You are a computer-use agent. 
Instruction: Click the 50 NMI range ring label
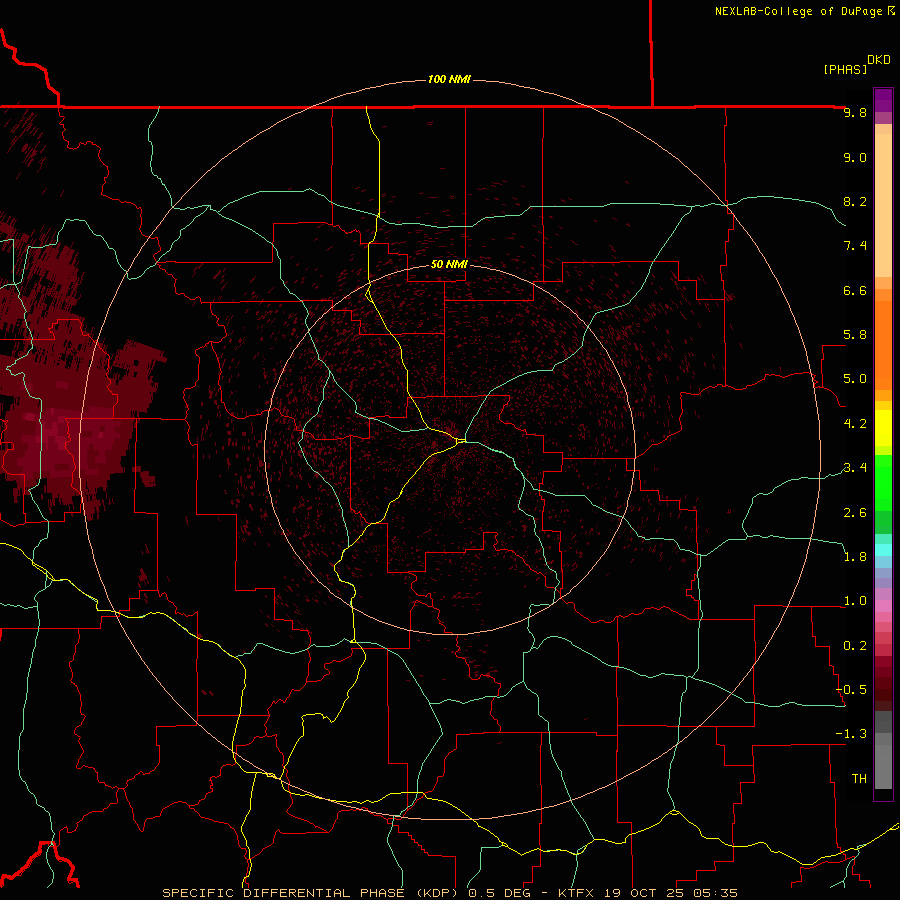point(449,264)
